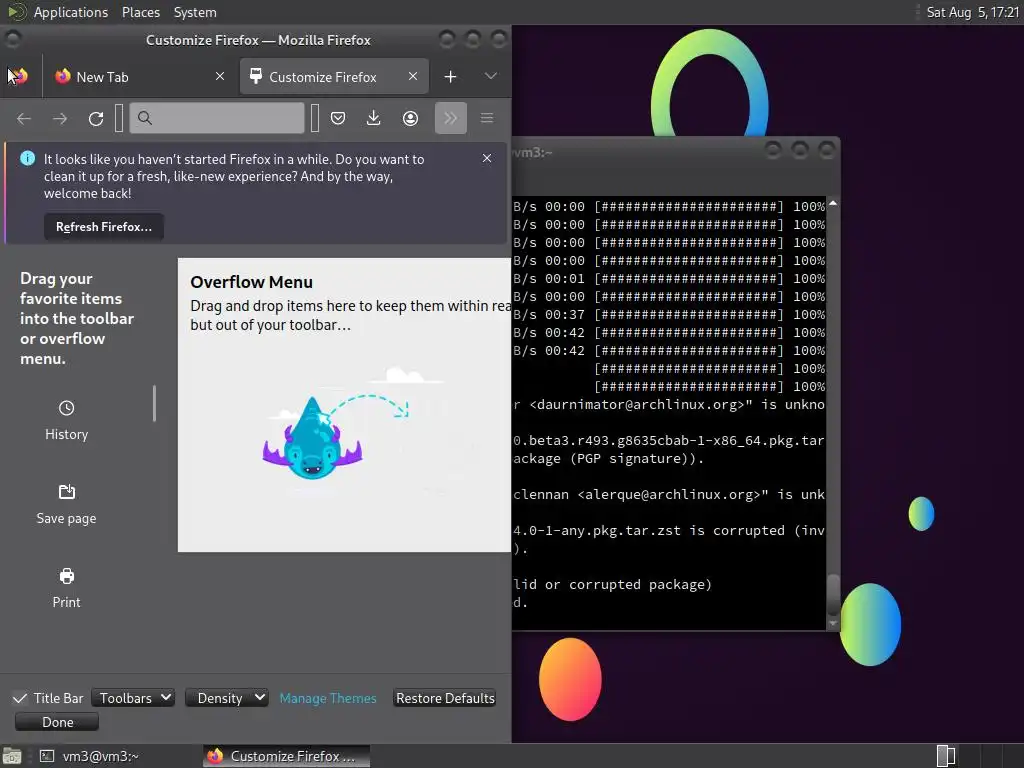Click the left flexible space handle near URL bar
This screenshot has width=1024, height=768.
119,118
